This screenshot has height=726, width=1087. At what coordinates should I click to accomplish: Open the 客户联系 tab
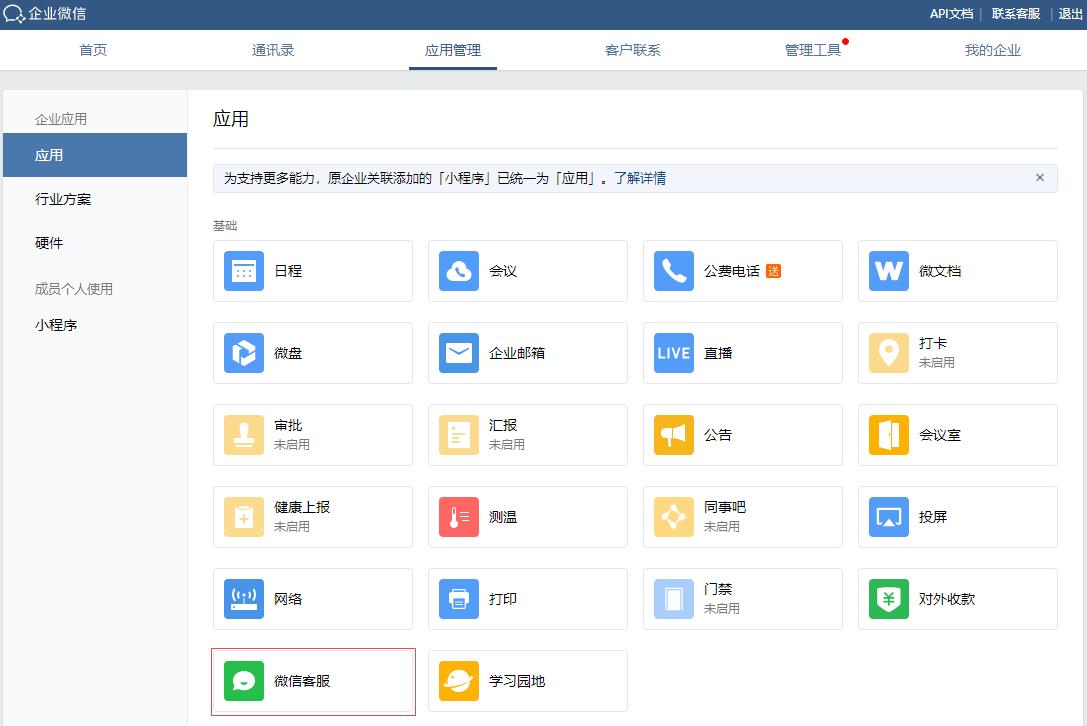pyautogui.click(x=633, y=50)
